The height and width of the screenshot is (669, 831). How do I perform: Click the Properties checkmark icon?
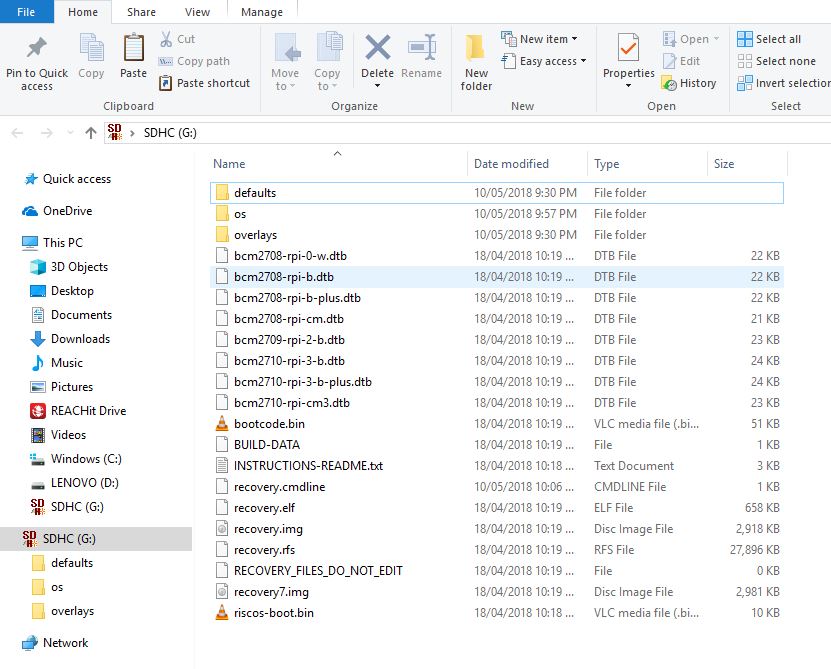(x=629, y=48)
